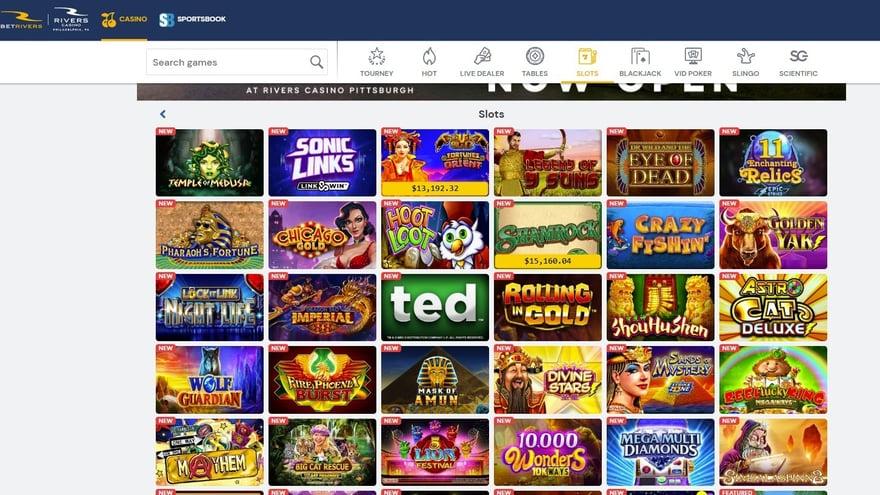The height and width of the screenshot is (495, 880).
Task: Click the BetRivers logo link
Action: click(21, 20)
